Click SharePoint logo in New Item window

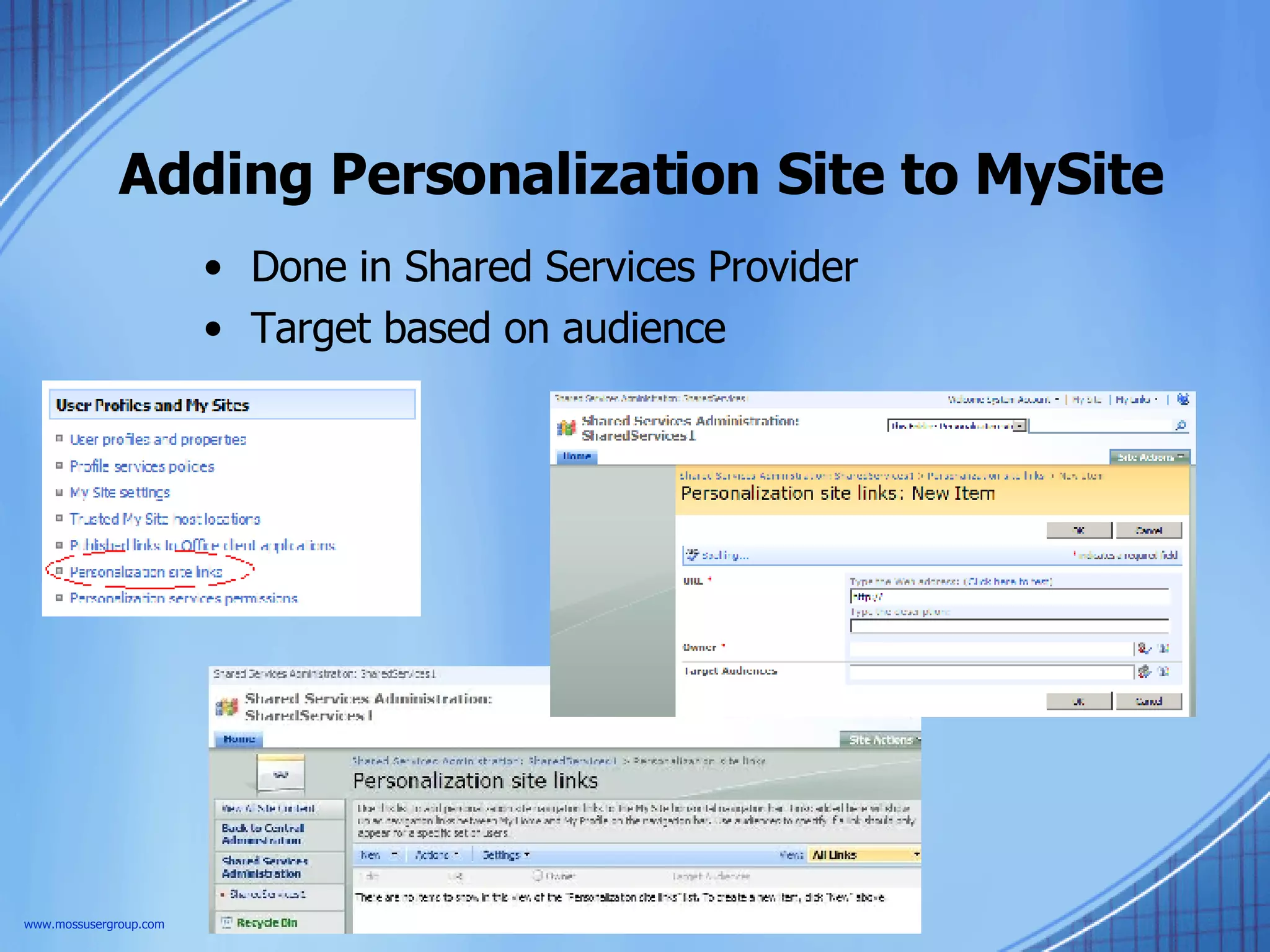[566, 428]
